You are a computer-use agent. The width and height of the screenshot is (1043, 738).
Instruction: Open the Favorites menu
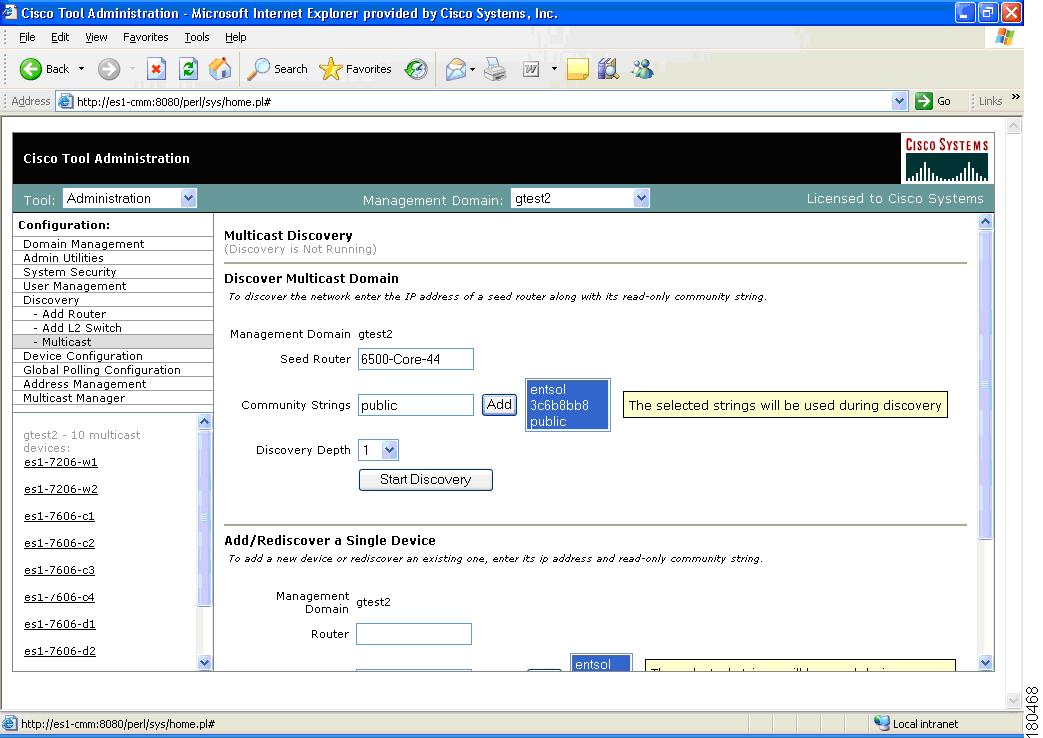[x=146, y=37]
